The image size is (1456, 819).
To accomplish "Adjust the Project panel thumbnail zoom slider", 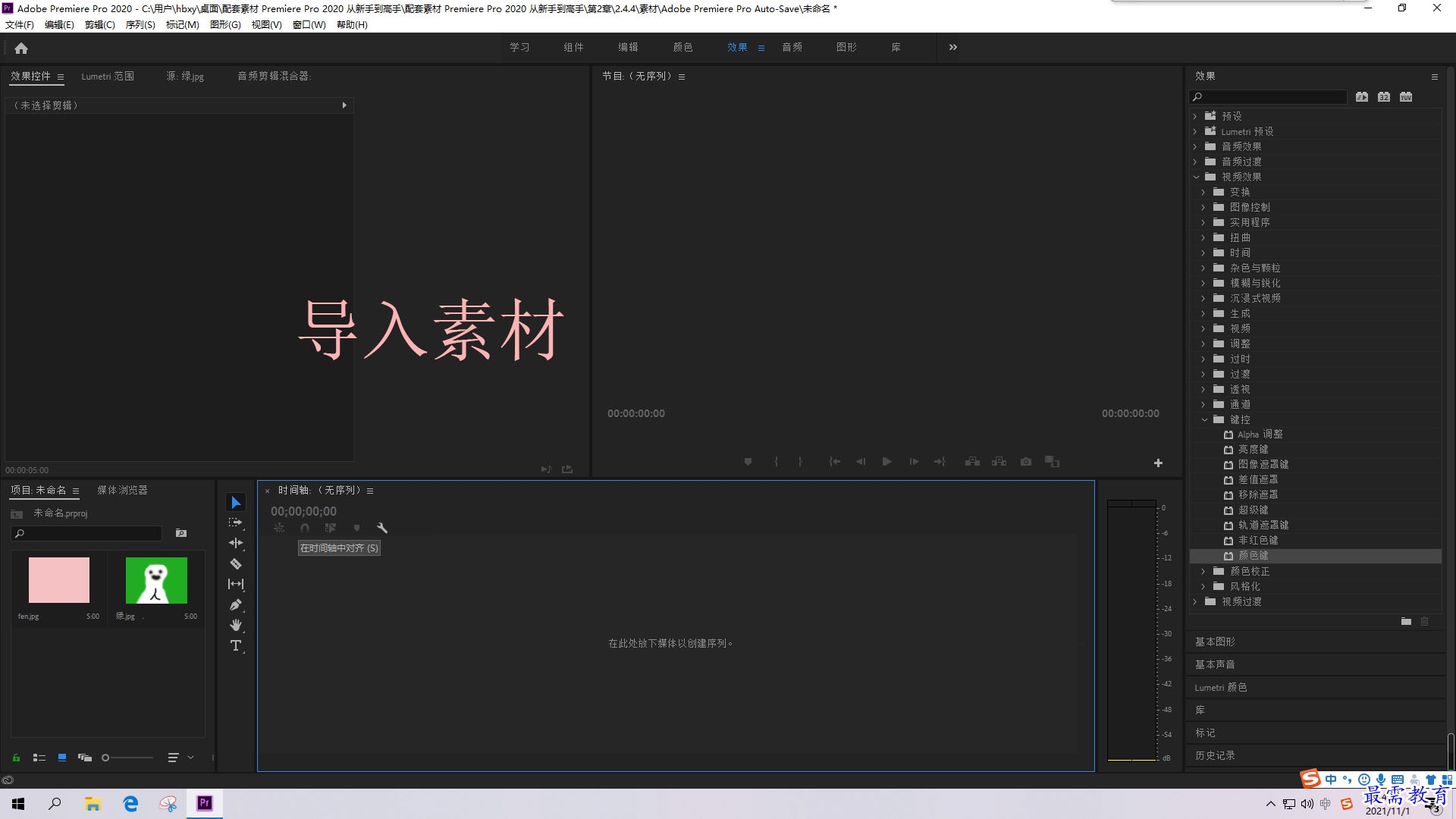I will pyautogui.click(x=127, y=758).
